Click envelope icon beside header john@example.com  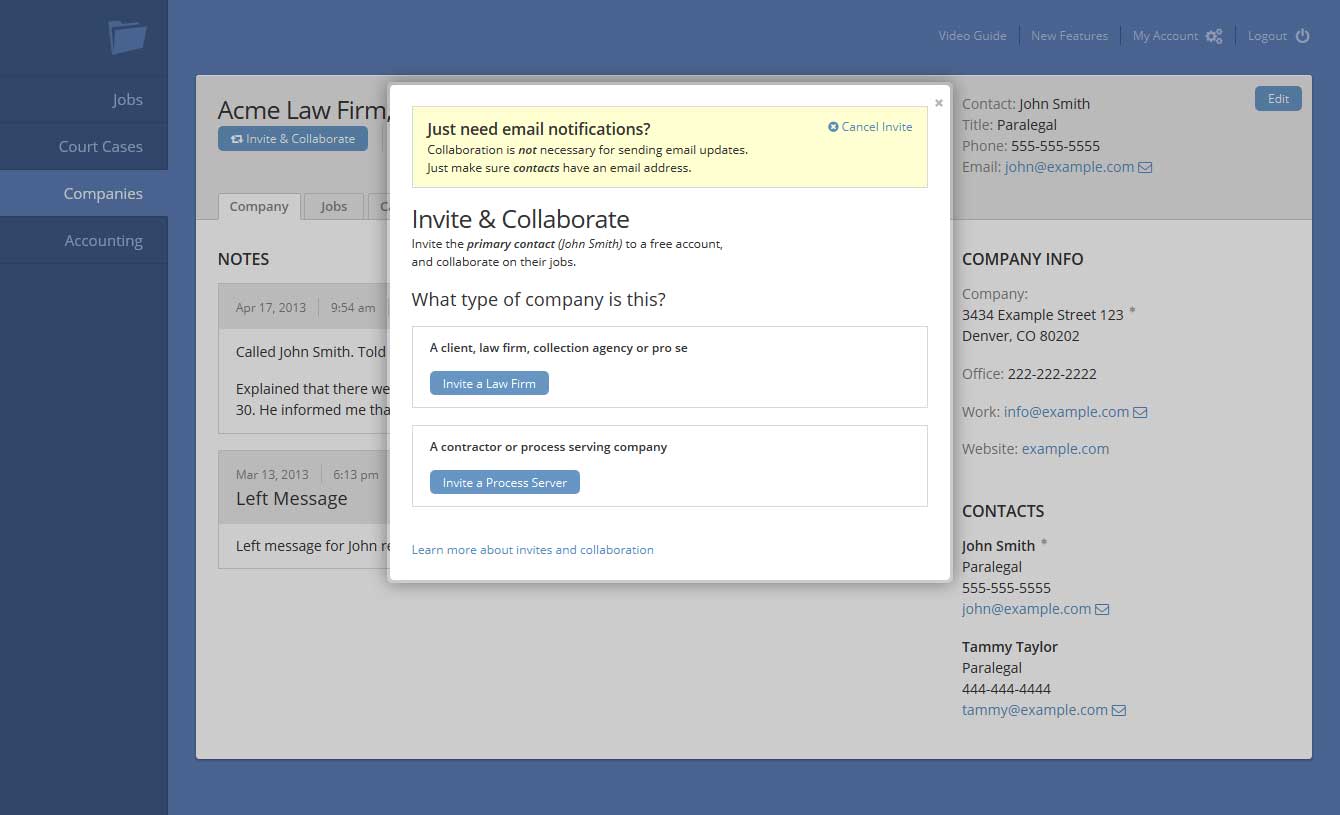click(x=1146, y=168)
